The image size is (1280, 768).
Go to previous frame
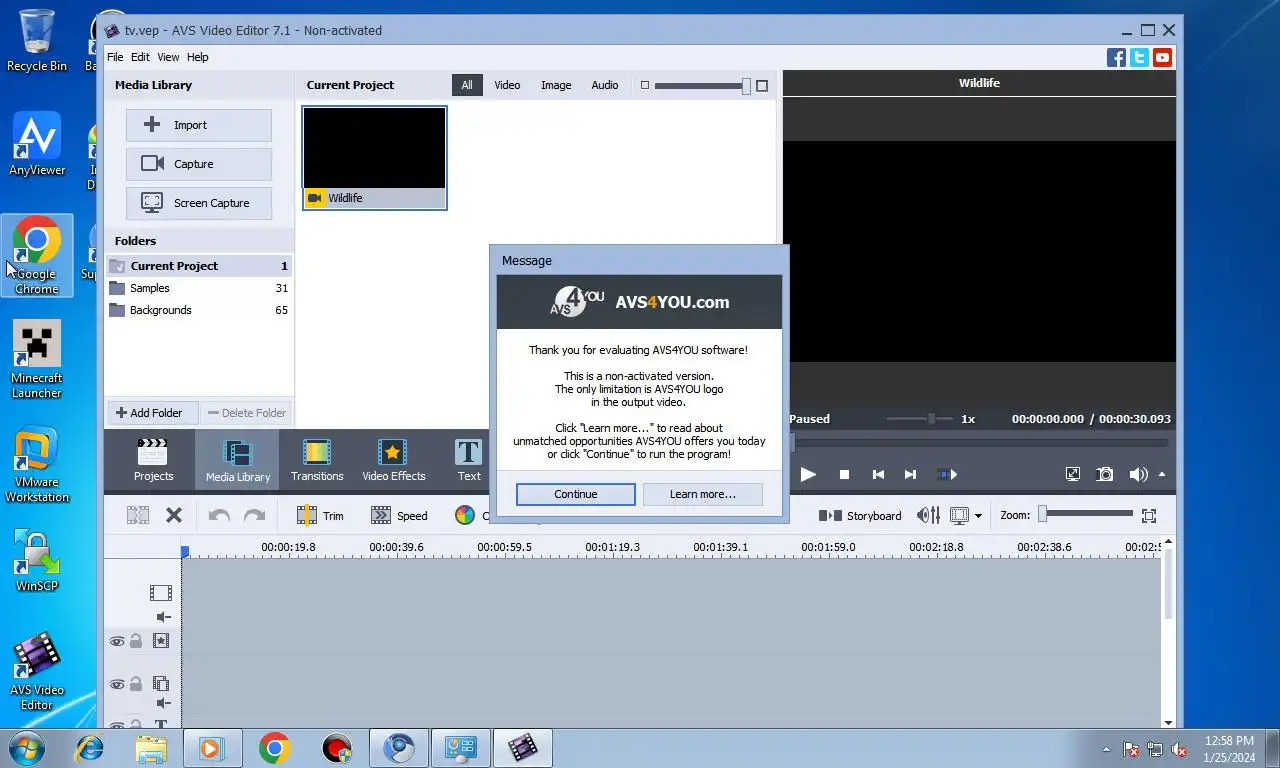point(878,475)
